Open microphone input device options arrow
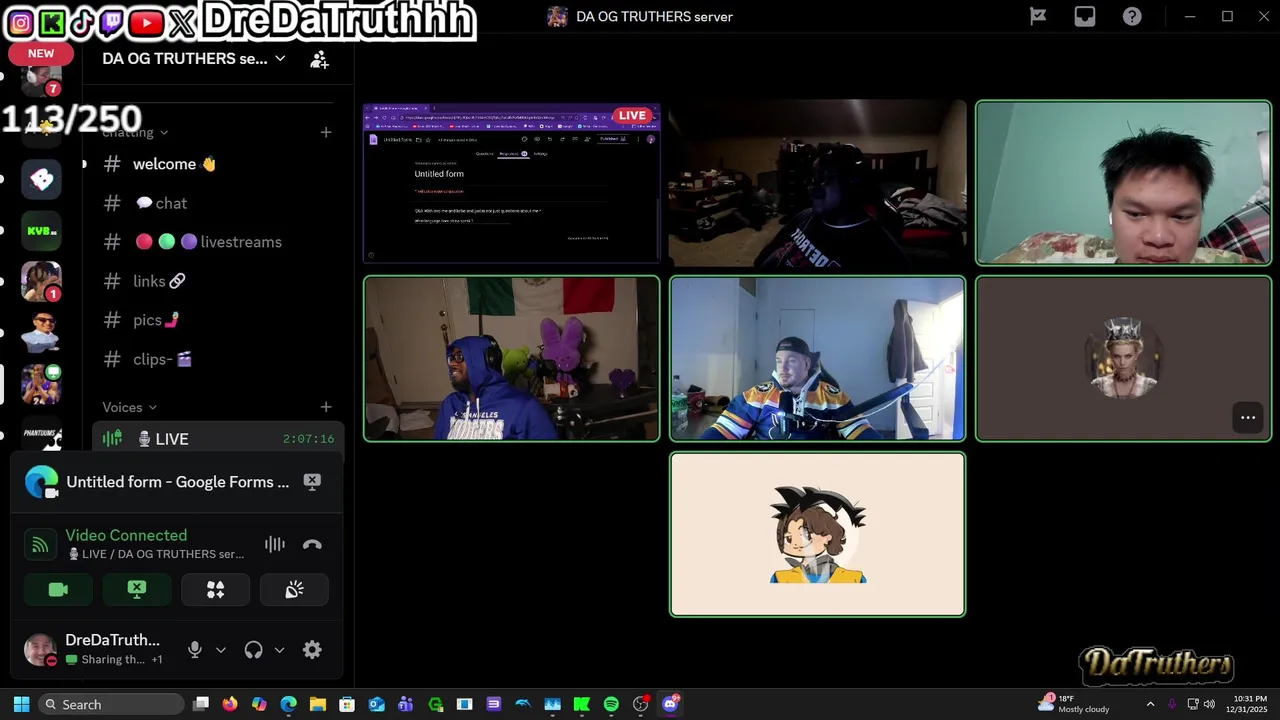Viewport: 1280px width, 720px height. [x=221, y=650]
